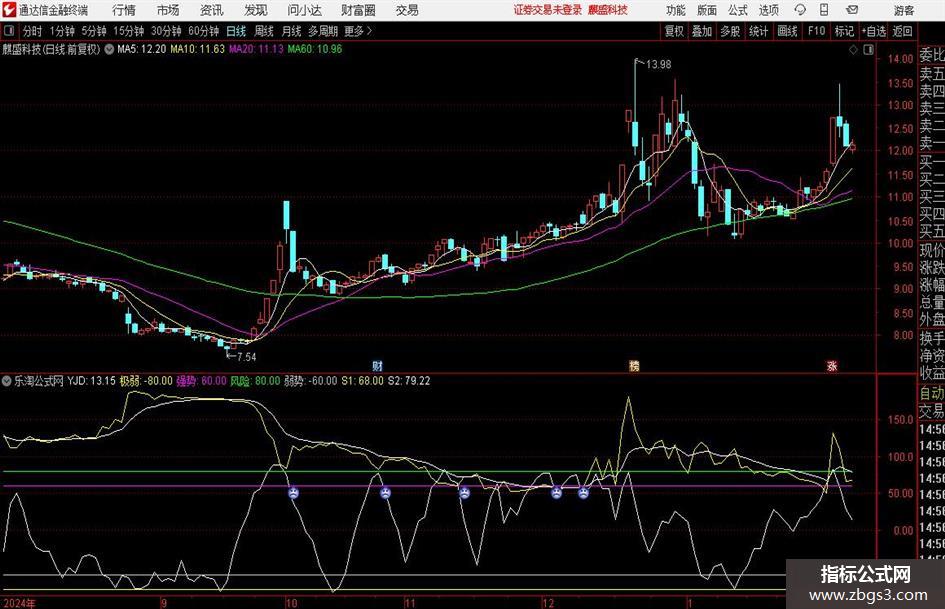This screenshot has width=945, height=609.
Task: Toggle right side panel icon near price axis
Action: (x=868, y=49)
